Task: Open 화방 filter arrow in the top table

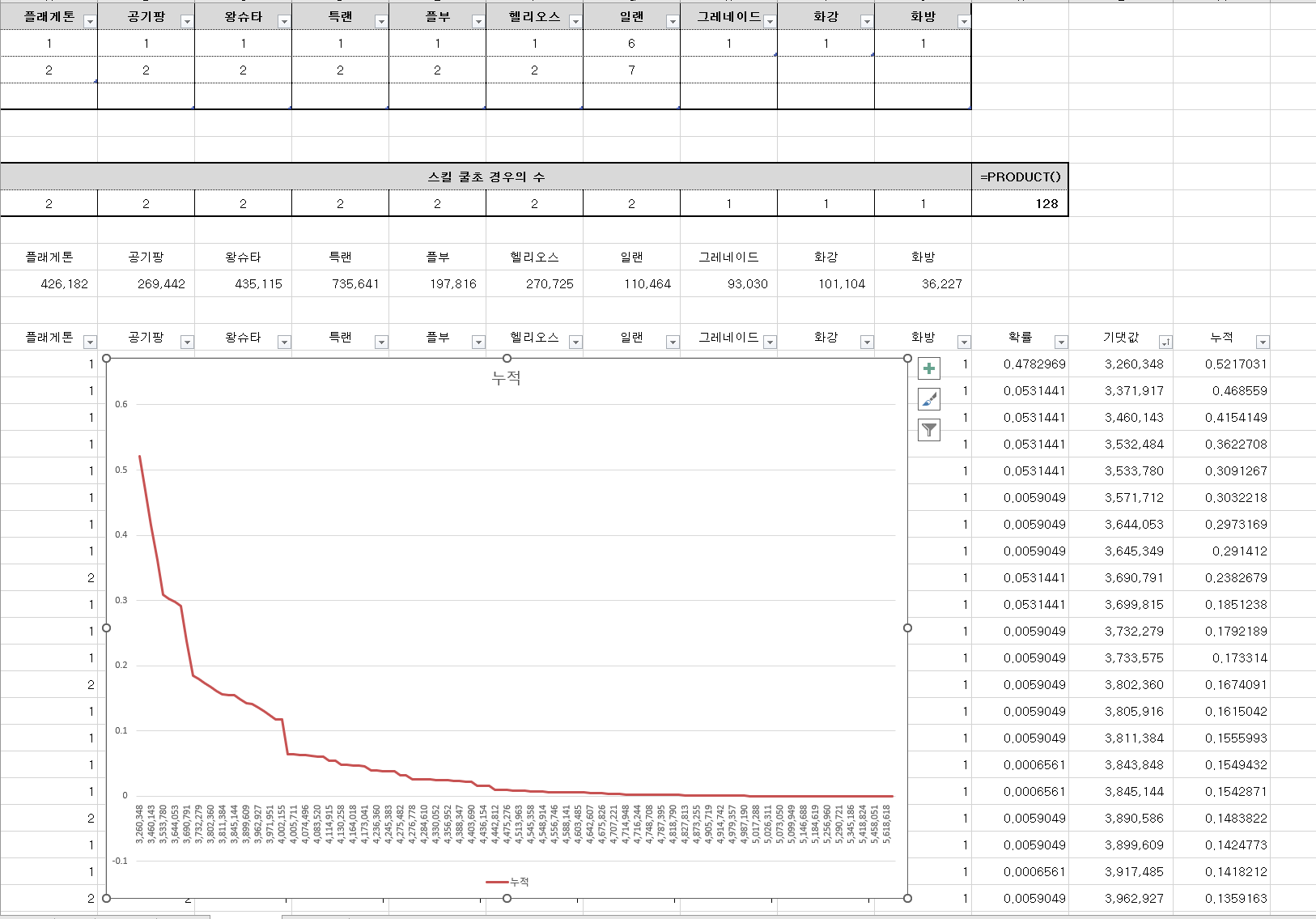Action: [x=963, y=22]
